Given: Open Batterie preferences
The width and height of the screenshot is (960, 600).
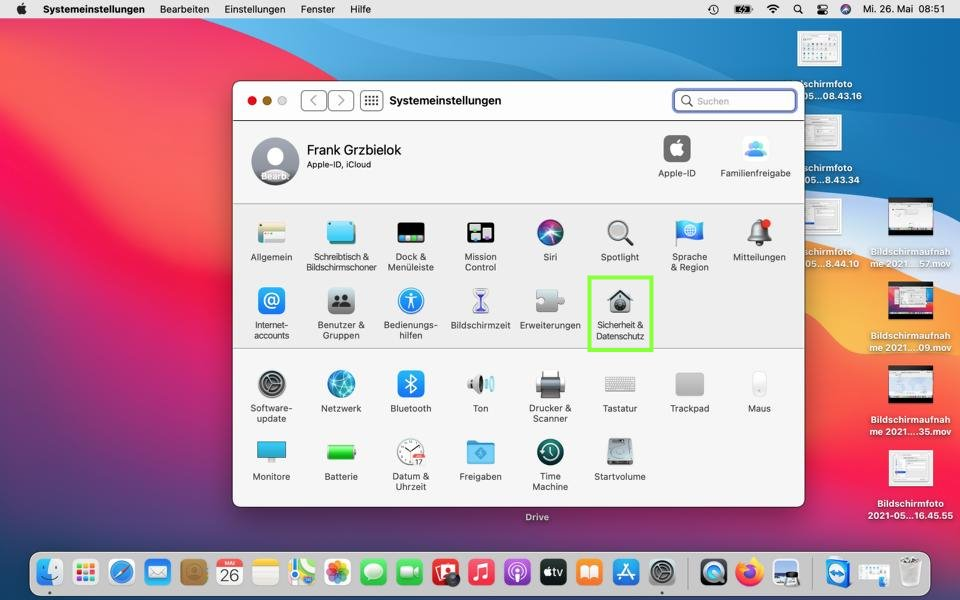Looking at the screenshot, I should pyautogui.click(x=341, y=460).
